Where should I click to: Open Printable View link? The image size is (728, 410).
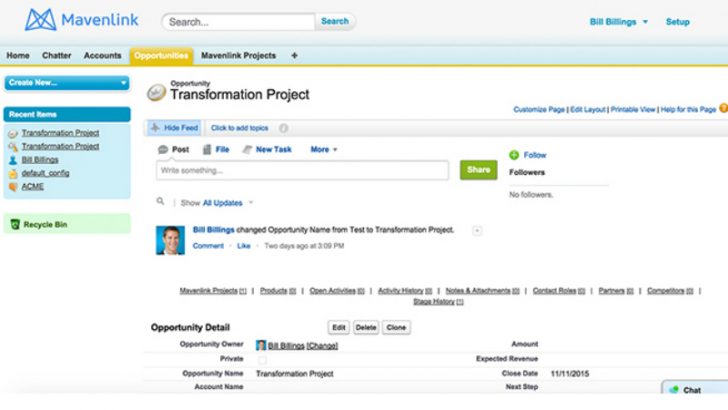633,110
